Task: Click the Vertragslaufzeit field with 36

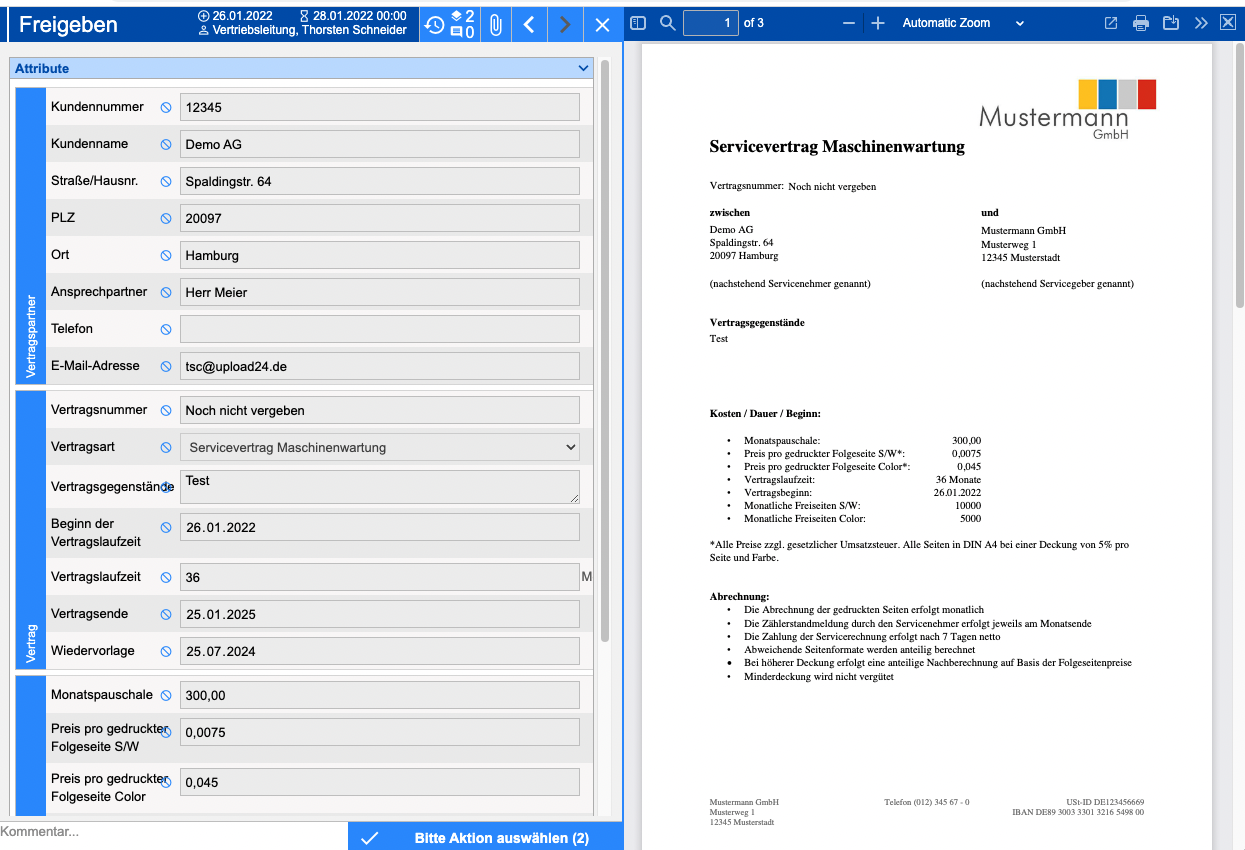Action: [x=380, y=577]
